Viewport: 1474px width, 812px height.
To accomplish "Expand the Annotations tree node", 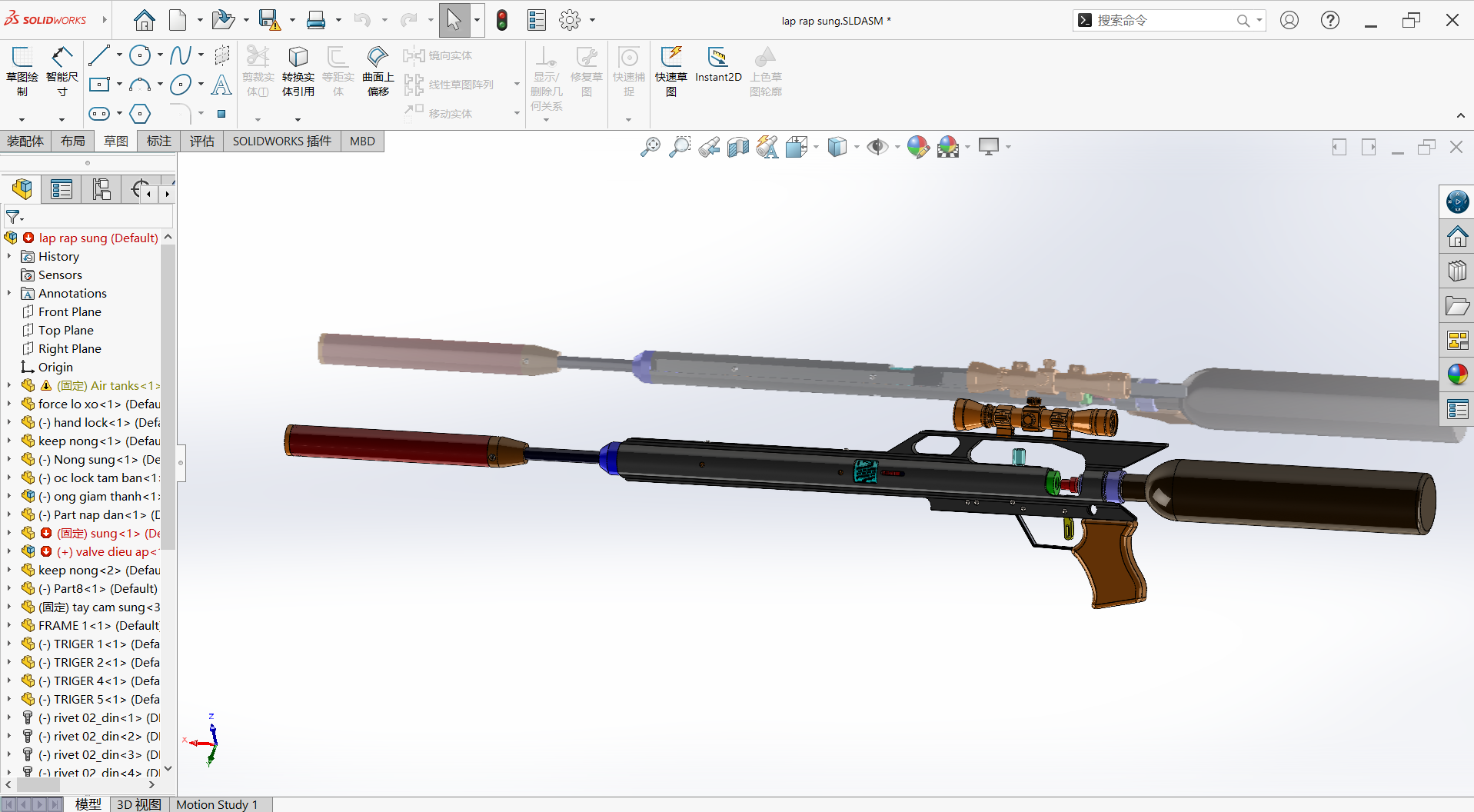I will pyautogui.click(x=9, y=293).
